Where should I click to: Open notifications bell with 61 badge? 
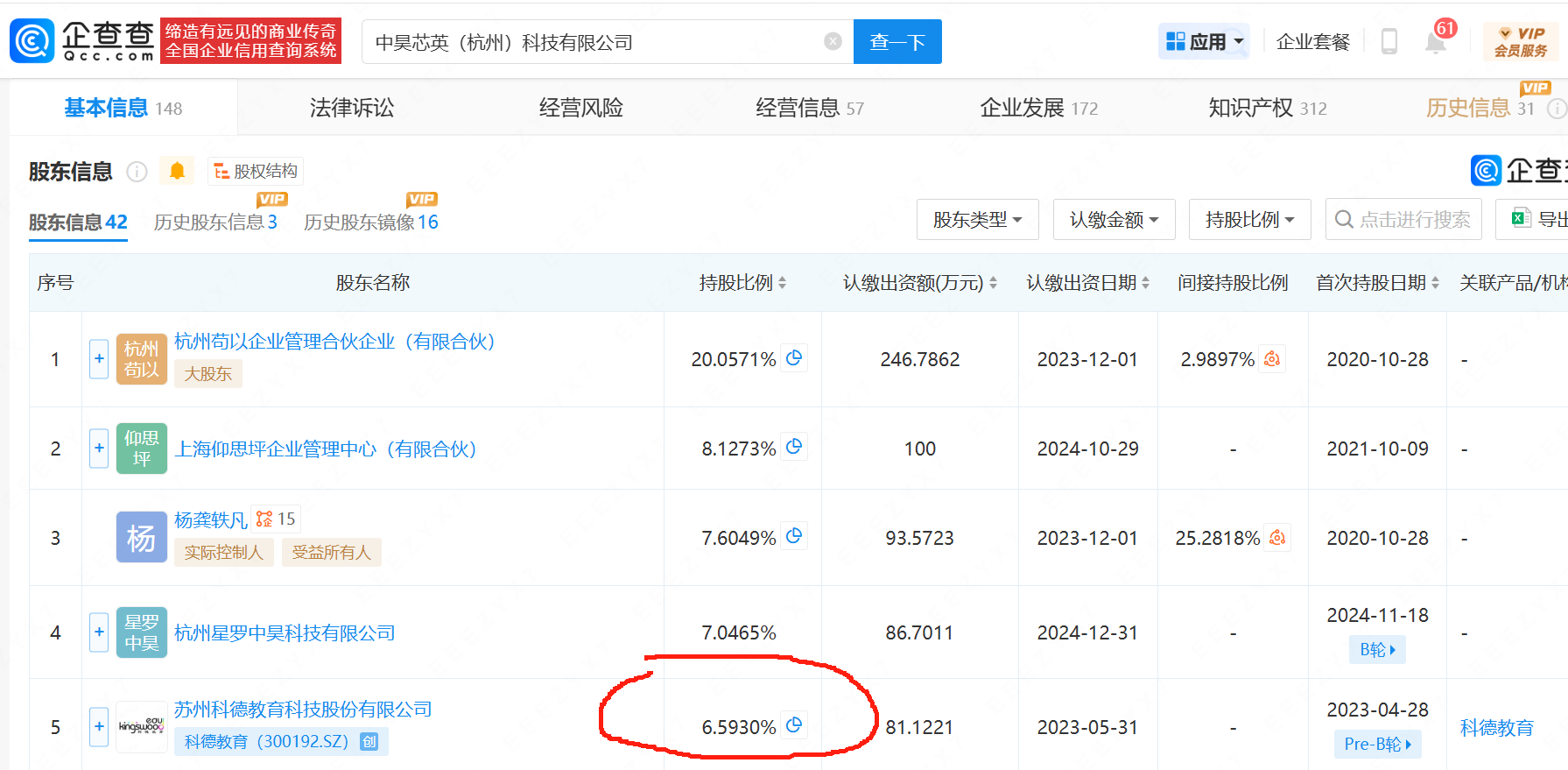[1436, 40]
